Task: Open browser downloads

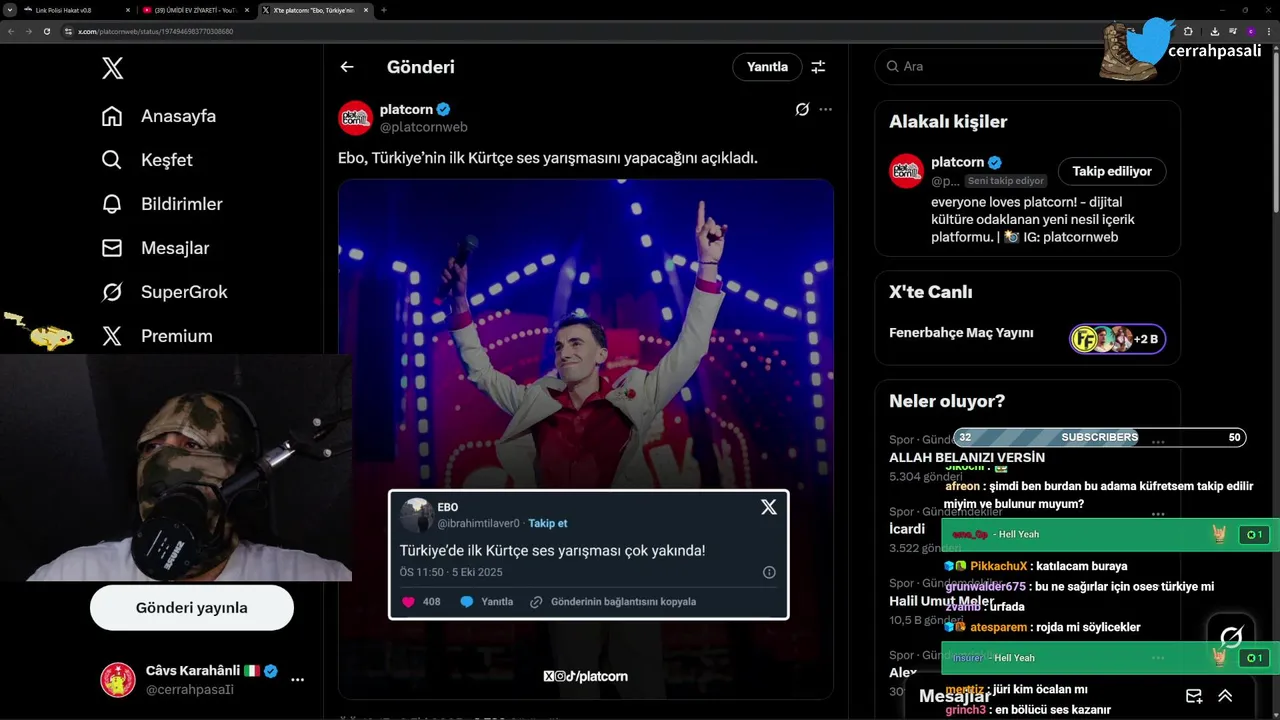Action: point(1214,31)
